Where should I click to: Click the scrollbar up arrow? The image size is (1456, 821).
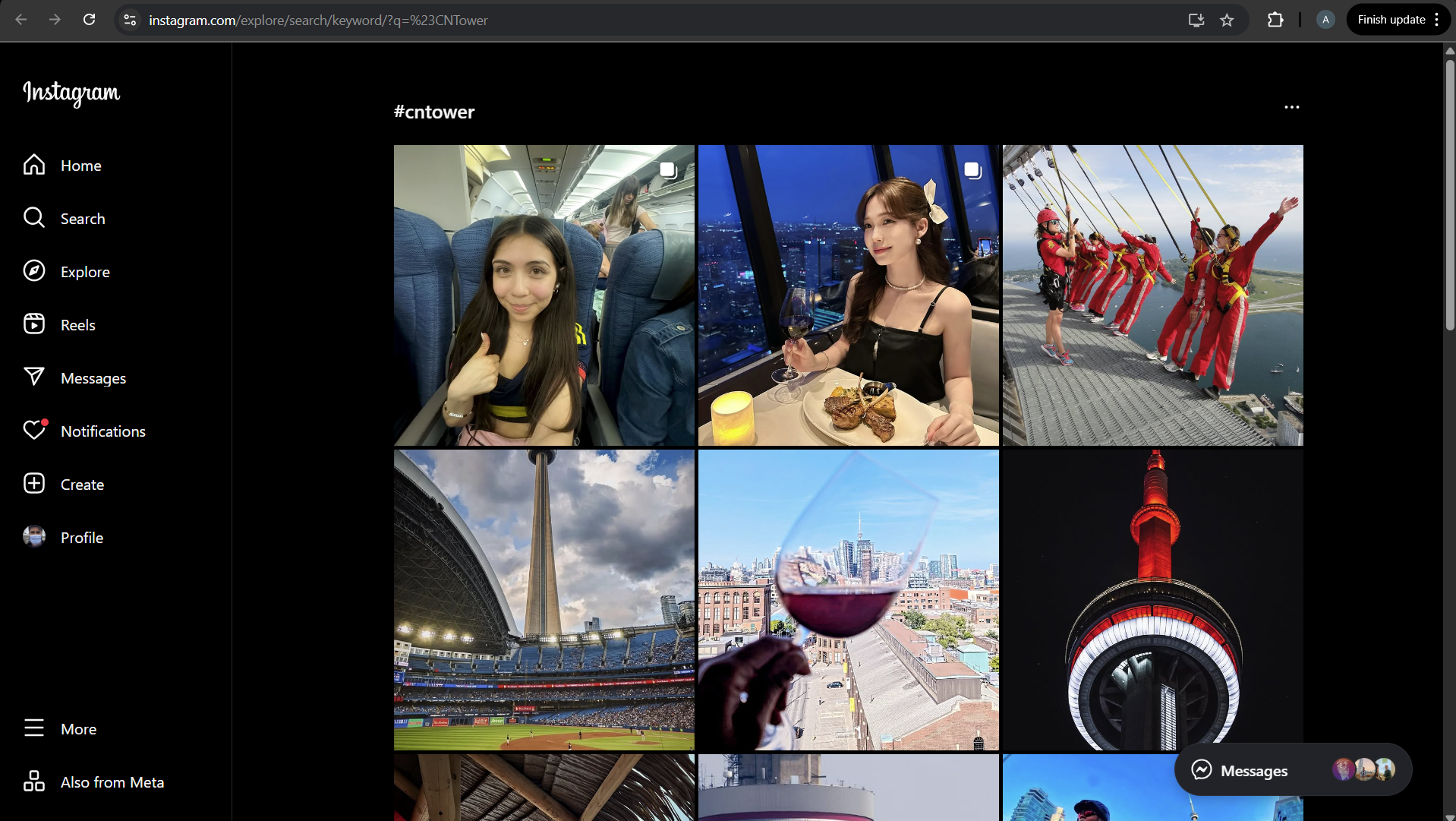click(x=1449, y=50)
